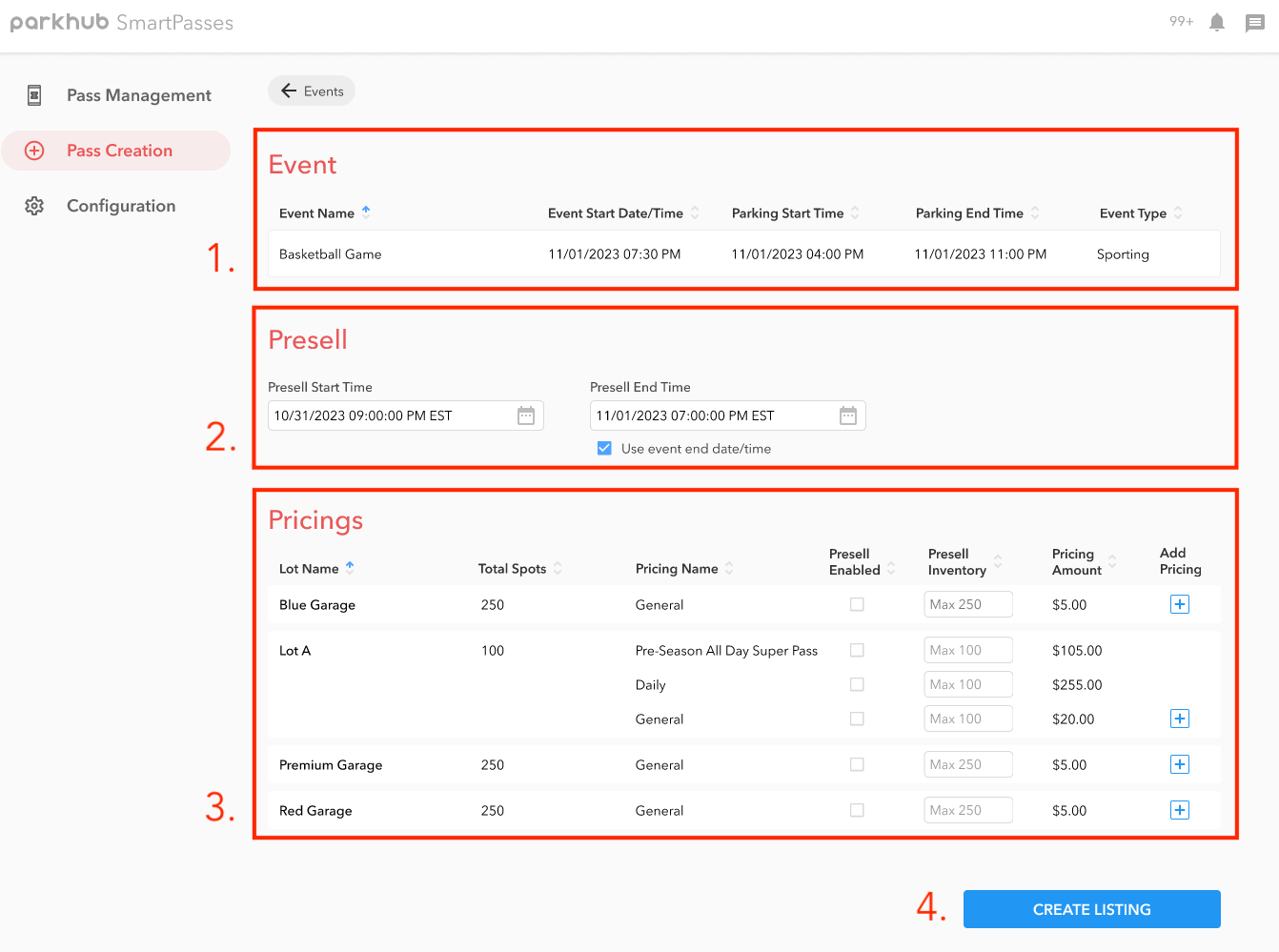Enable presell for Blue Garage General
The height and width of the screenshot is (952, 1279).
[857, 604]
